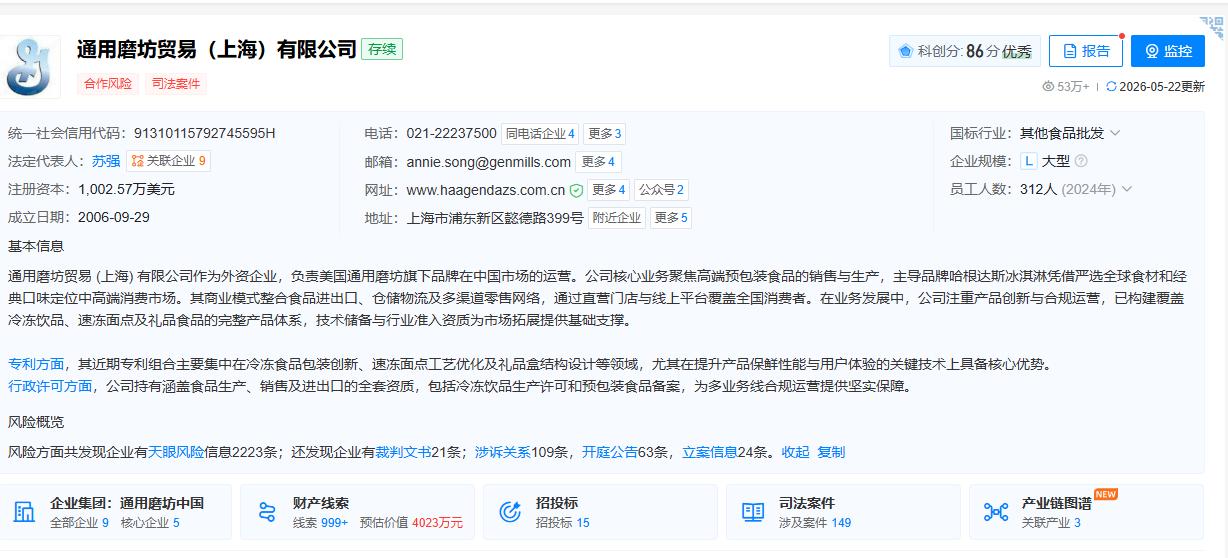The width and height of the screenshot is (1228, 558).
Task: Click 复制 to copy risk overview
Action: click(x=831, y=452)
